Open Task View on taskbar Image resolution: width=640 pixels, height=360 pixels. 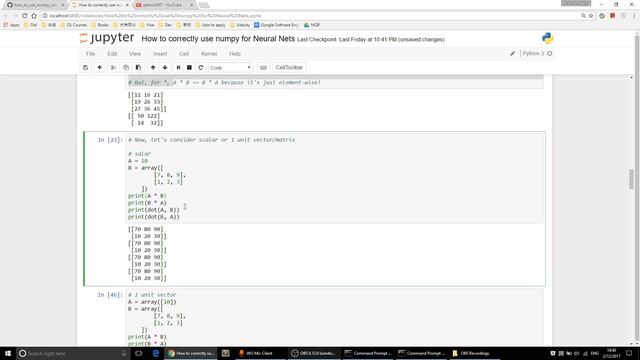point(139,353)
